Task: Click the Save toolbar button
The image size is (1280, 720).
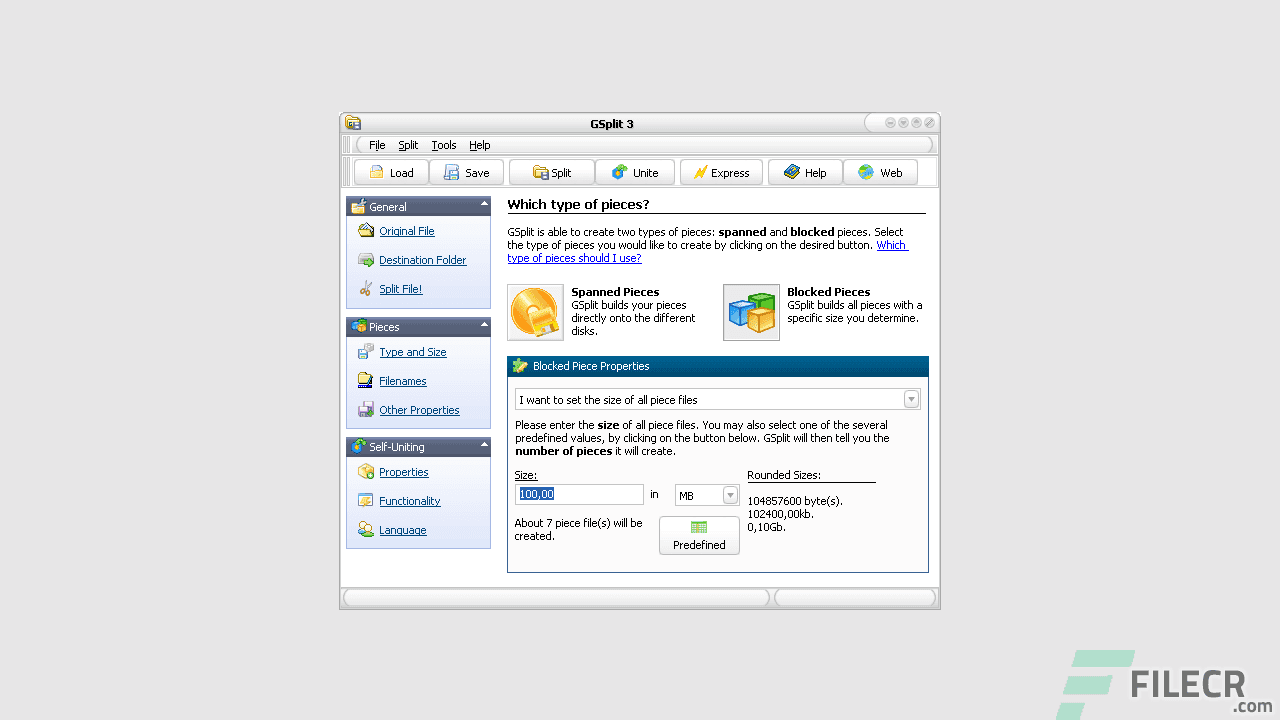Action: point(467,172)
